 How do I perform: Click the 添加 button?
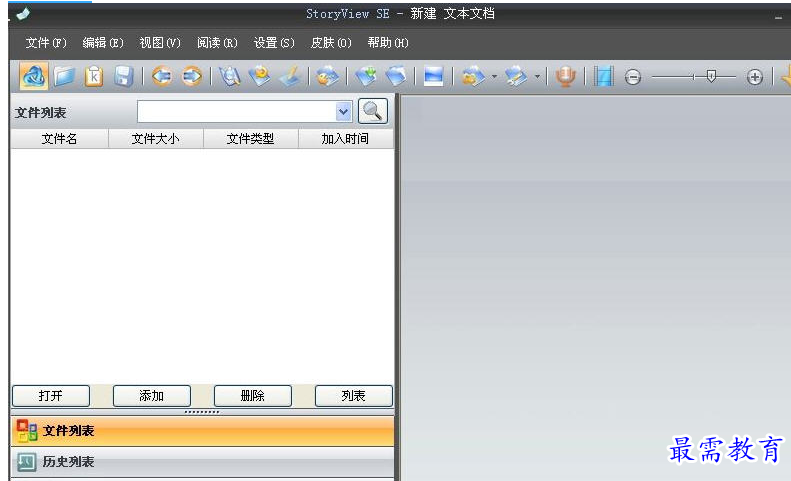[x=152, y=396]
